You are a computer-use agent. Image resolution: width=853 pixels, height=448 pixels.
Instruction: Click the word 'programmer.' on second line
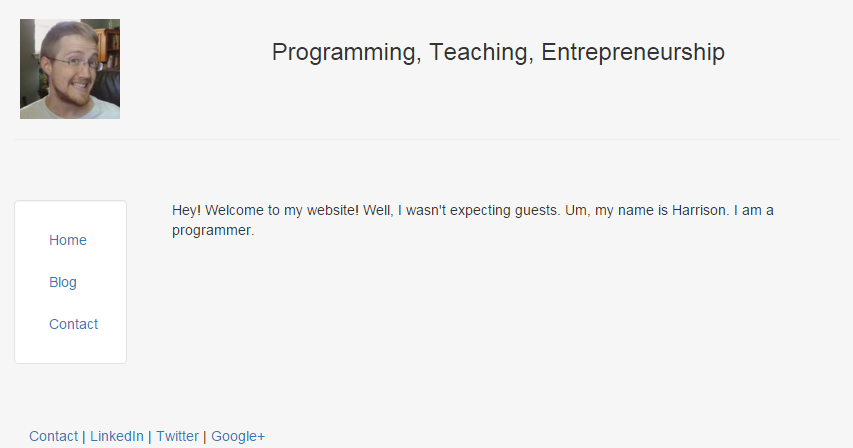click(x=213, y=230)
